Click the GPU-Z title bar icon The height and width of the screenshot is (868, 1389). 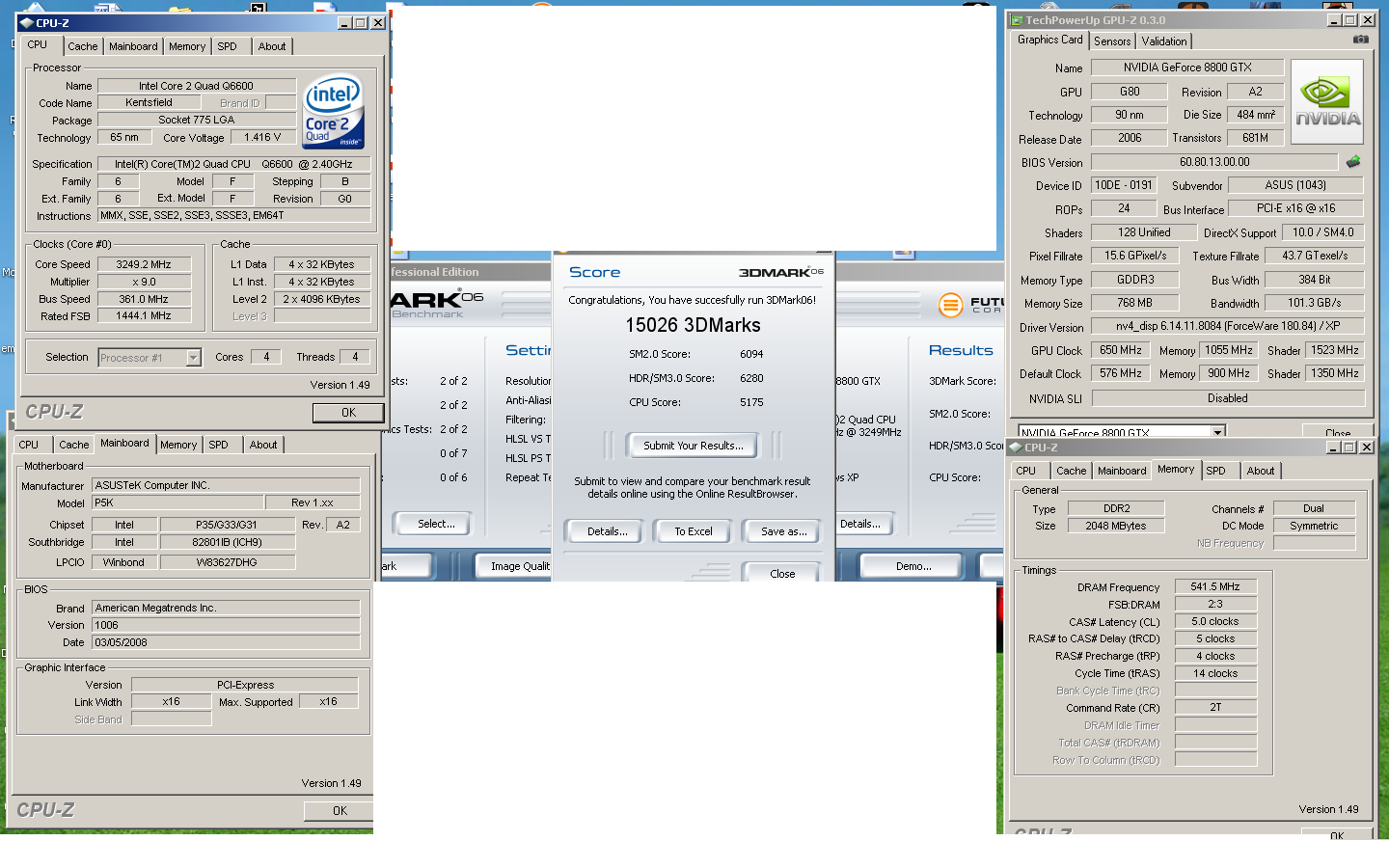[x=1016, y=20]
